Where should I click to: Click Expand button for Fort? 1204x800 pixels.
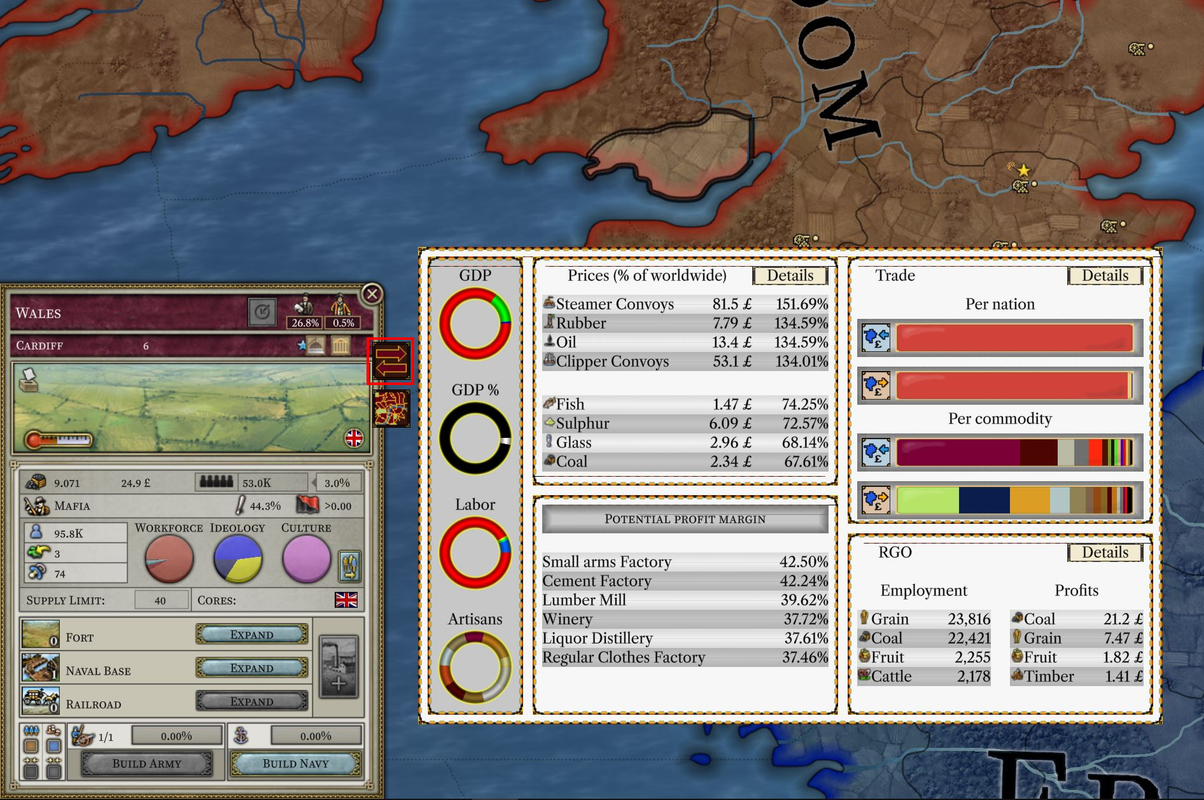251,634
